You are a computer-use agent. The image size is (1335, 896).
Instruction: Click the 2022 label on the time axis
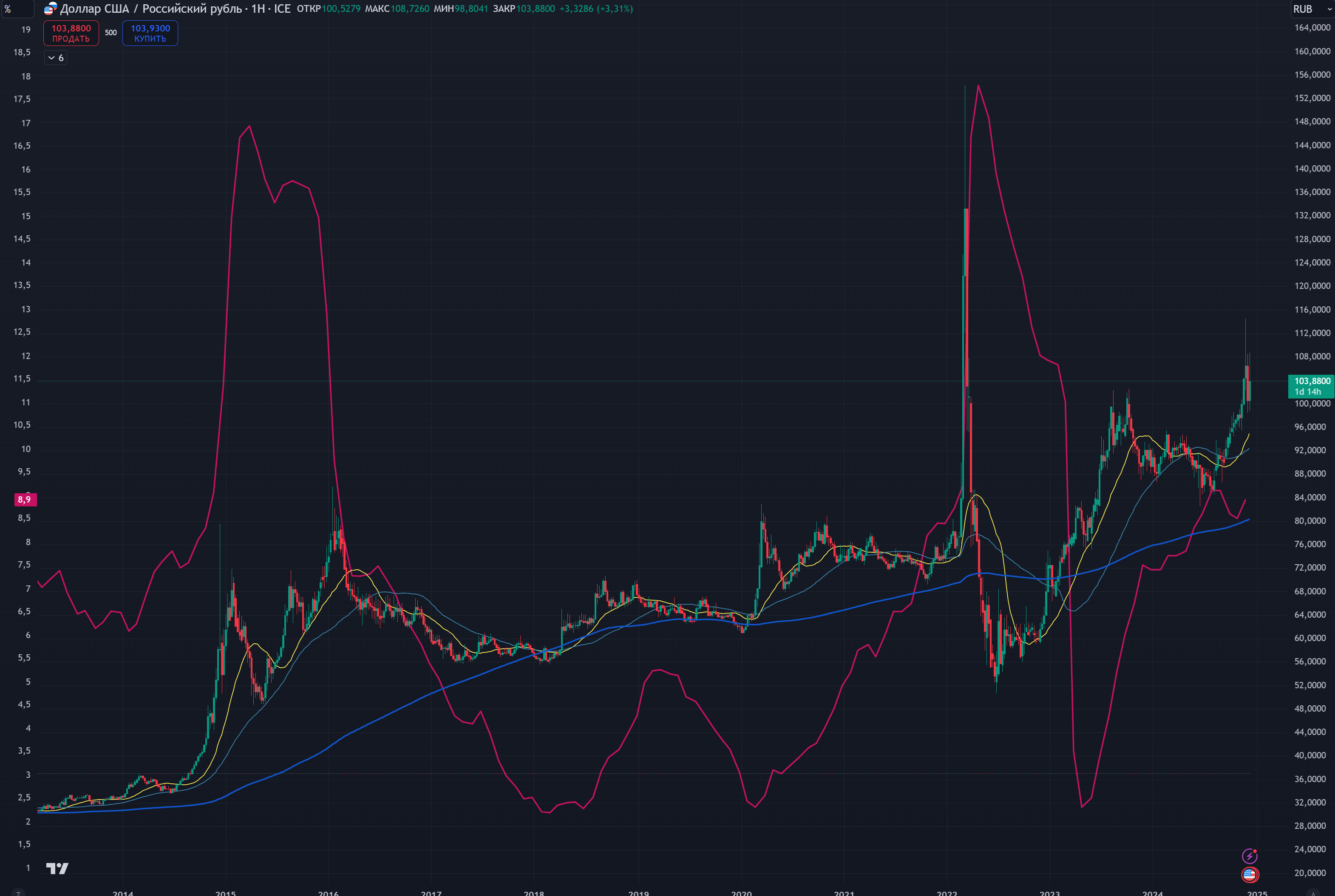pos(947,893)
